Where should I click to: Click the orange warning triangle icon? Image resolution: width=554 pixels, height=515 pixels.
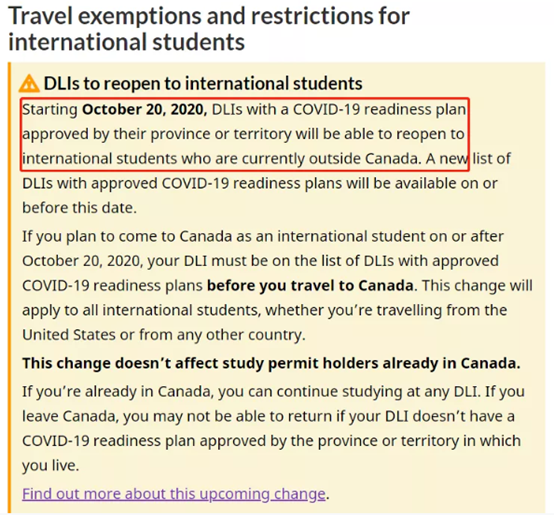pyautogui.click(x=29, y=84)
